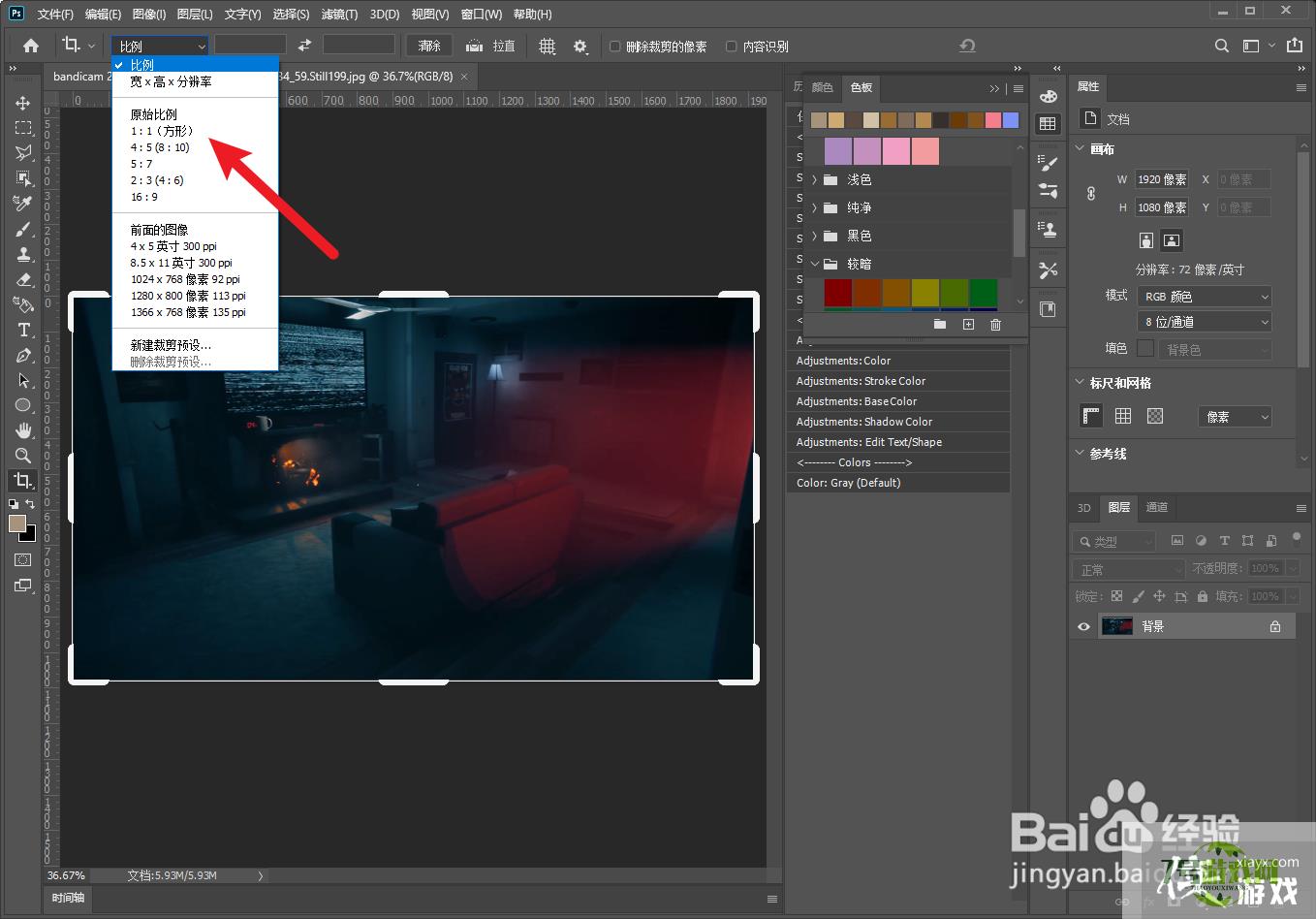Viewport: 1316px width, 919px height.
Task: Choose 1:1 (方形) ratio option
Action: tap(163, 131)
